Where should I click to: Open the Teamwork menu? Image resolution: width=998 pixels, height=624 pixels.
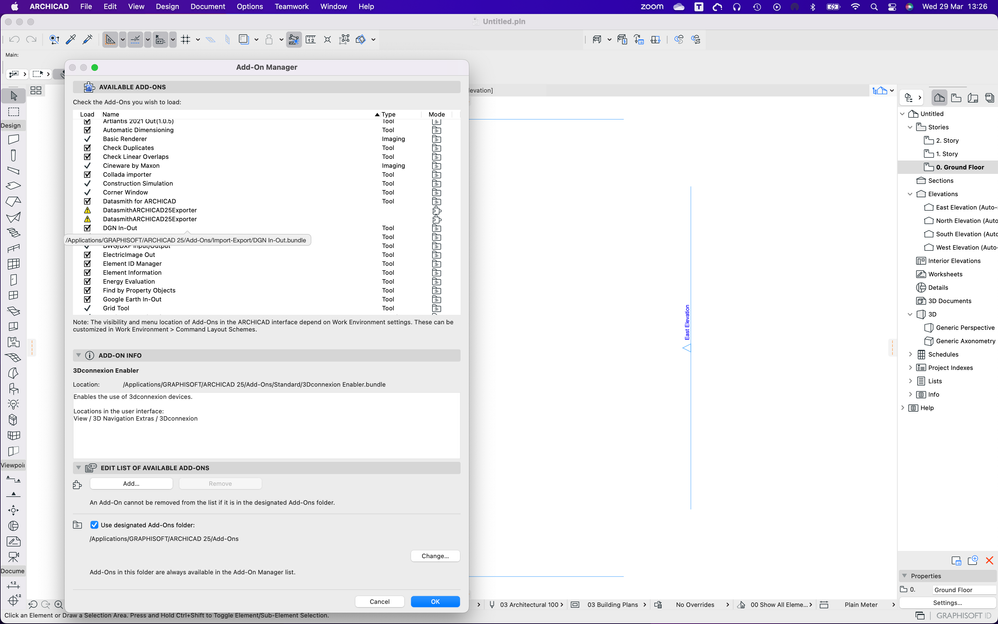(x=292, y=6)
